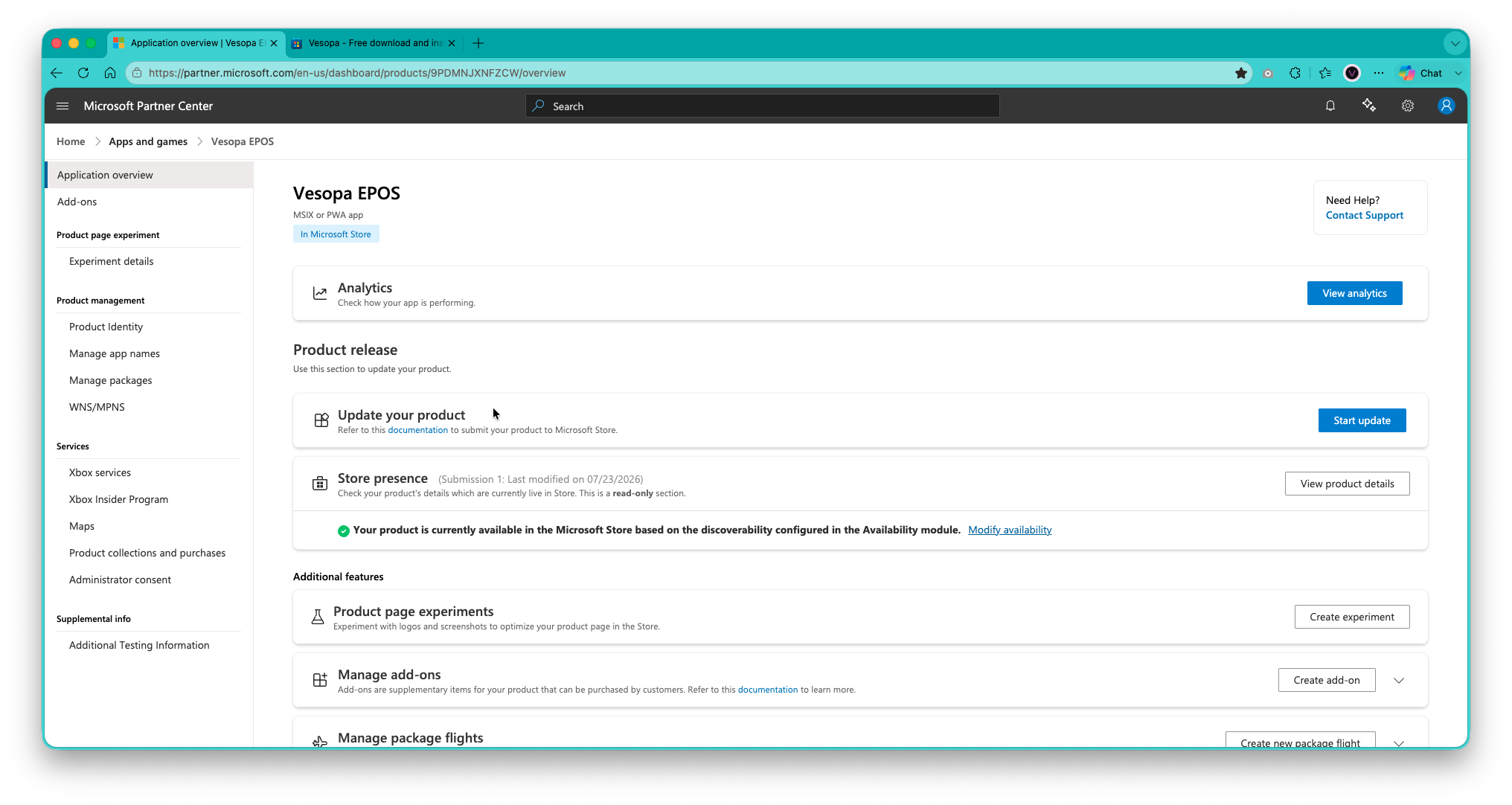
Task: Open the Chat dropdown arrow
Action: [1458, 73]
